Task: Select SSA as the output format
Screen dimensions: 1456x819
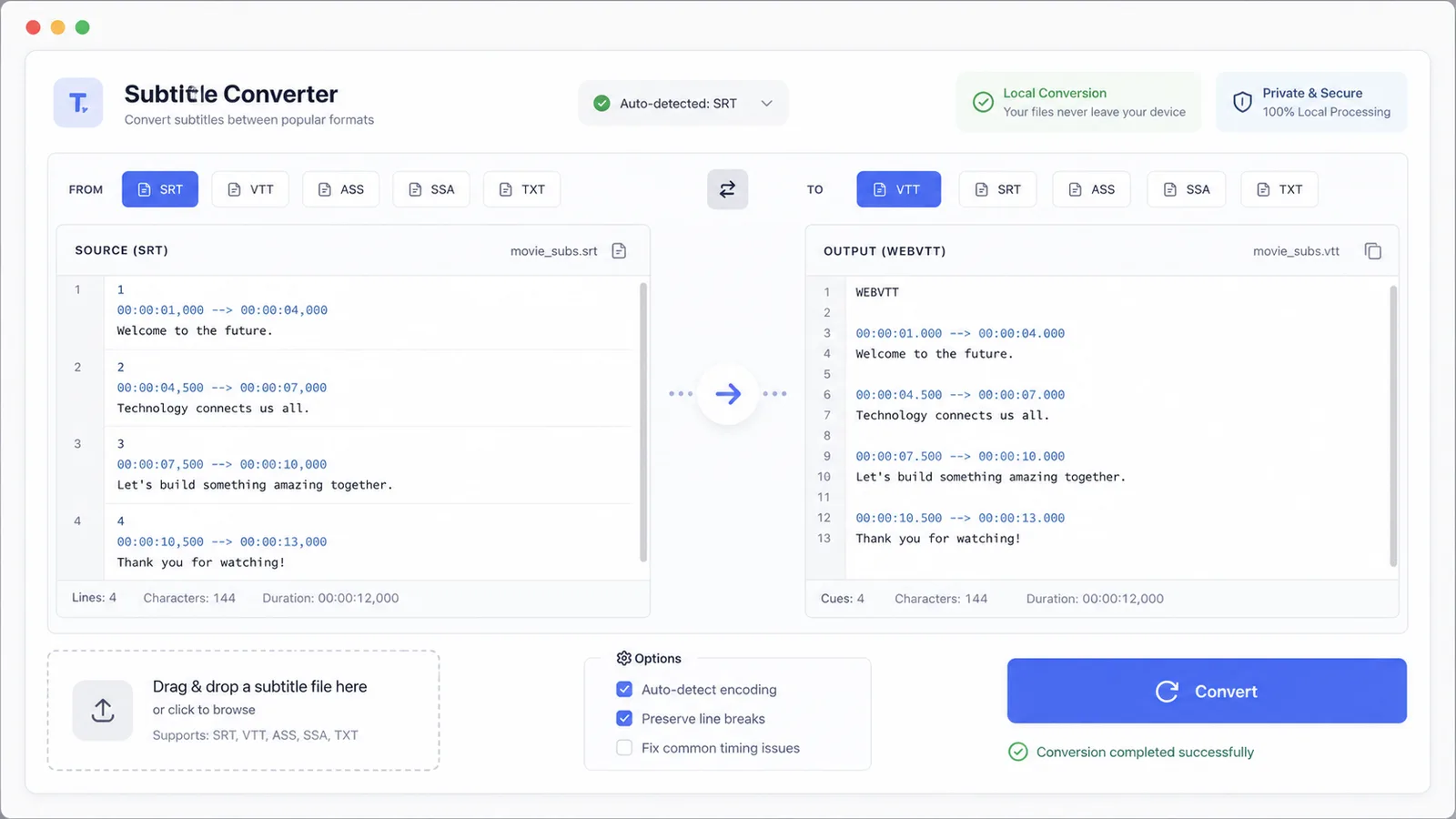Action: [1186, 189]
